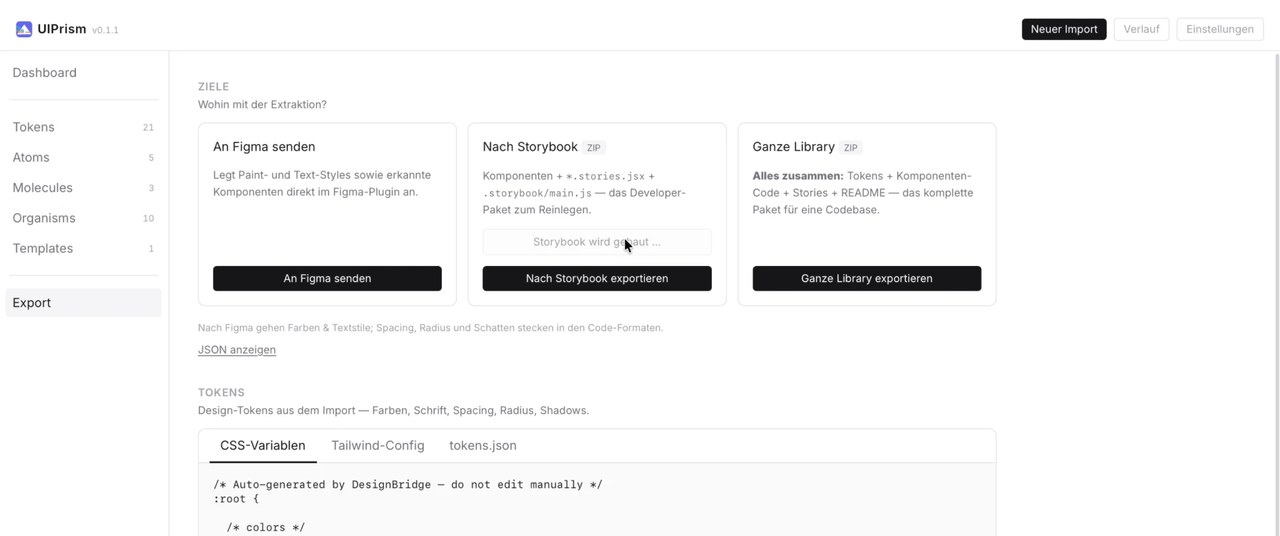
Task: Click the ZIP badge next to Ganze Library
Action: (851, 148)
